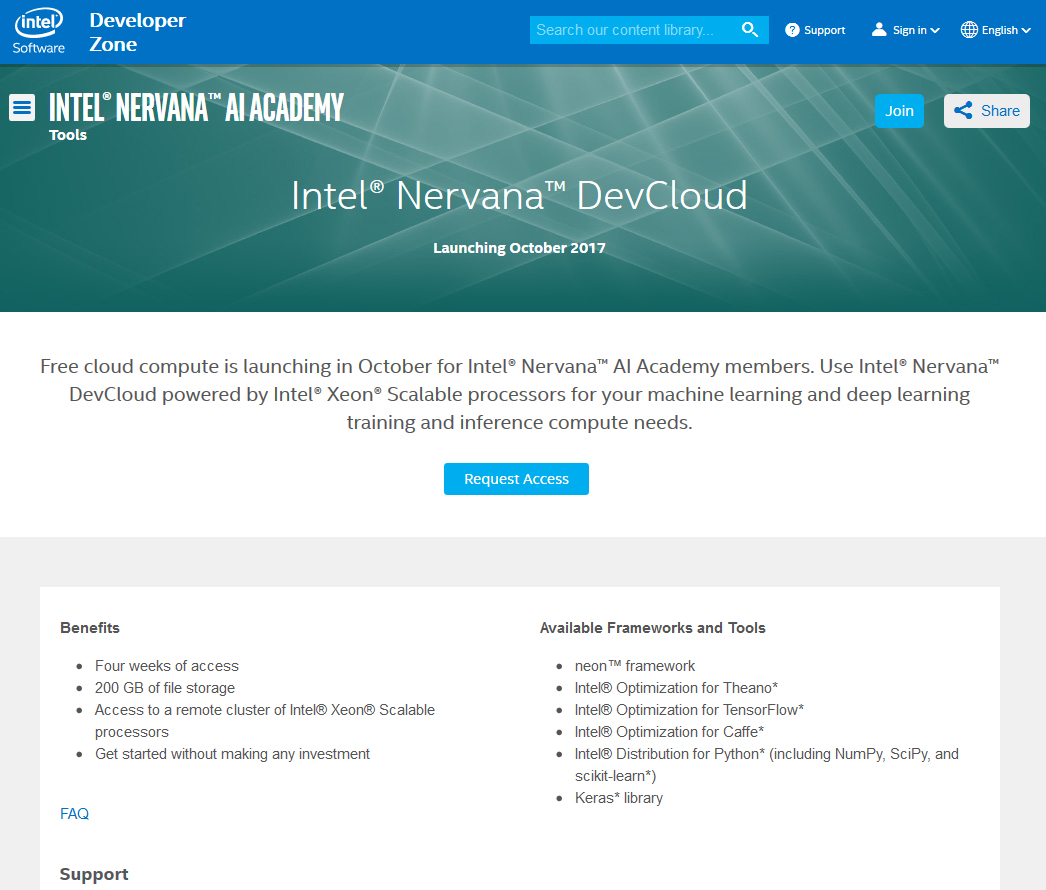Open the hamburger navigation menu
This screenshot has height=890, width=1046.
coord(21,106)
